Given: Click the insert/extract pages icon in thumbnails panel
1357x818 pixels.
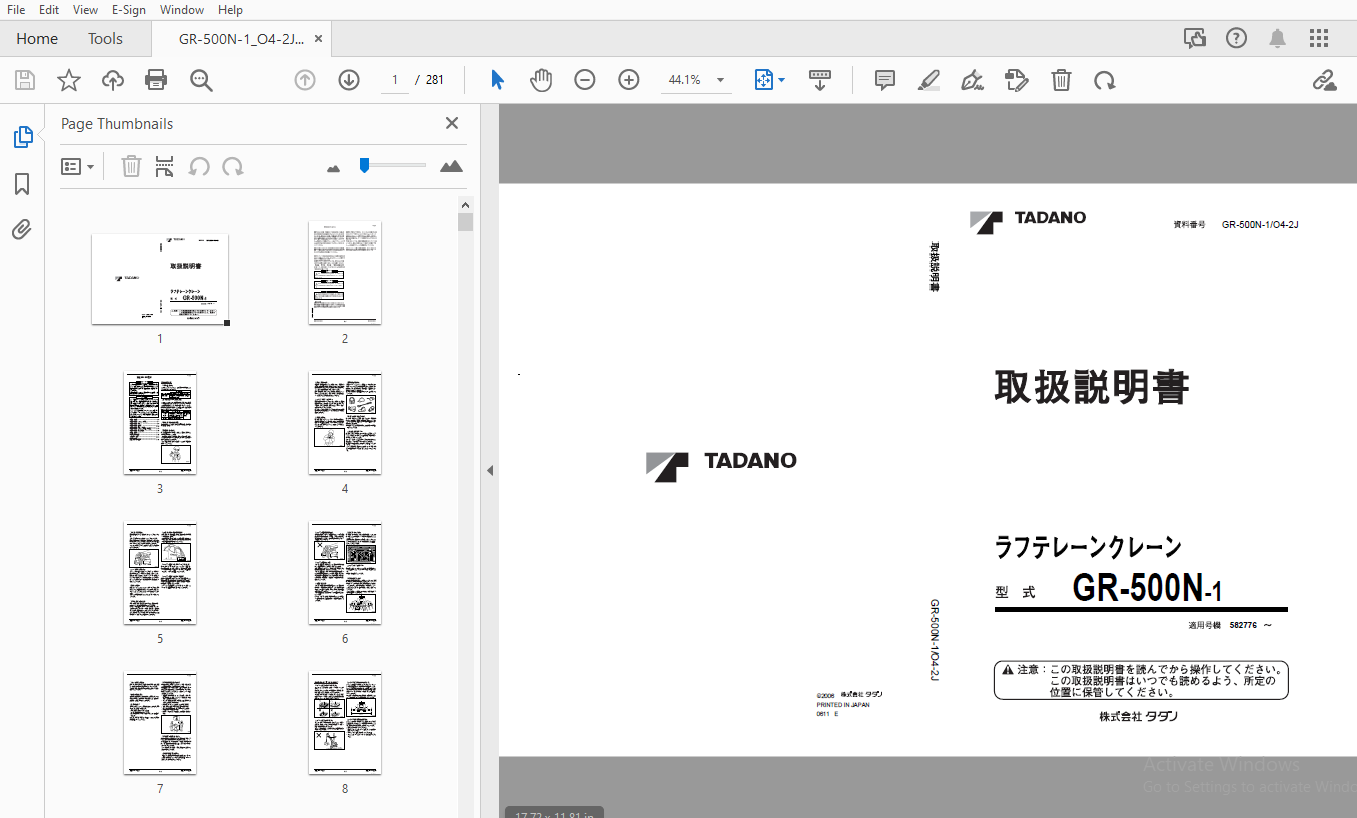Looking at the screenshot, I should point(165,167).
